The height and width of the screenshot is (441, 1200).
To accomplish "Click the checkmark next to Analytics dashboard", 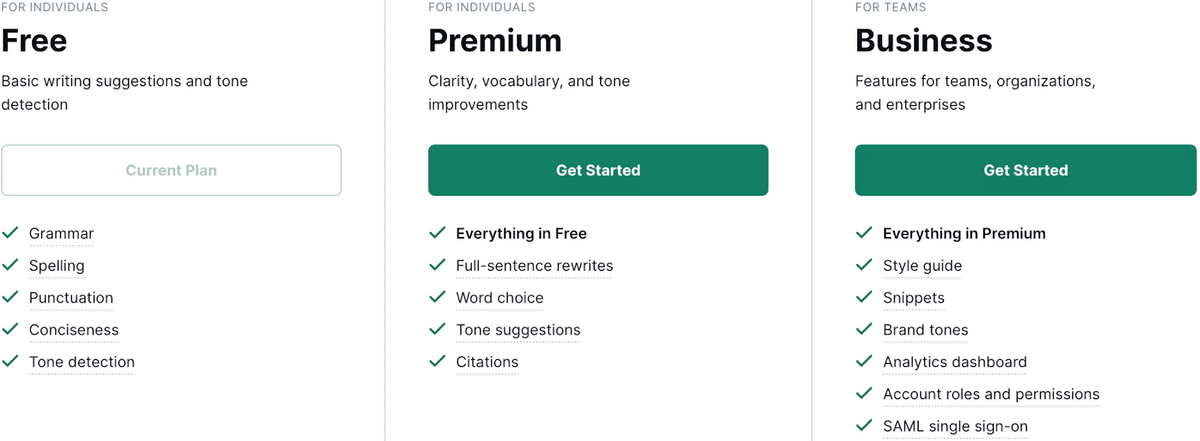I will [x=864, y=361].
